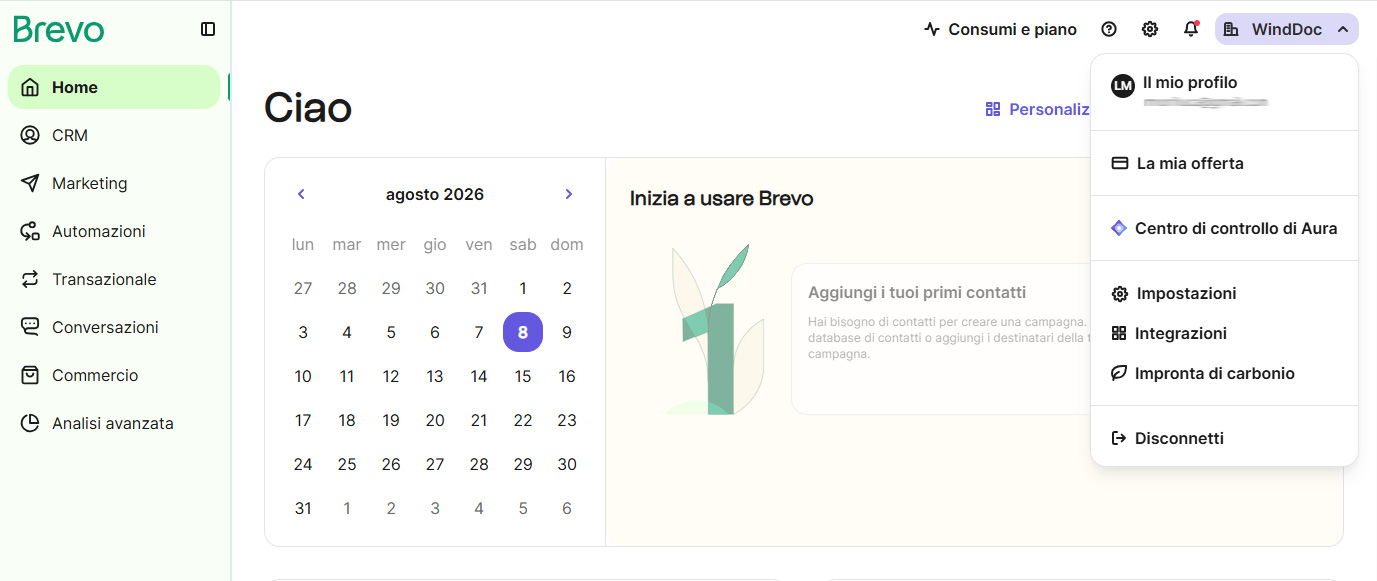Open Centro di controllo di Aura
This screenshot has height=581, width=1377.
(x=1224, y=228)
